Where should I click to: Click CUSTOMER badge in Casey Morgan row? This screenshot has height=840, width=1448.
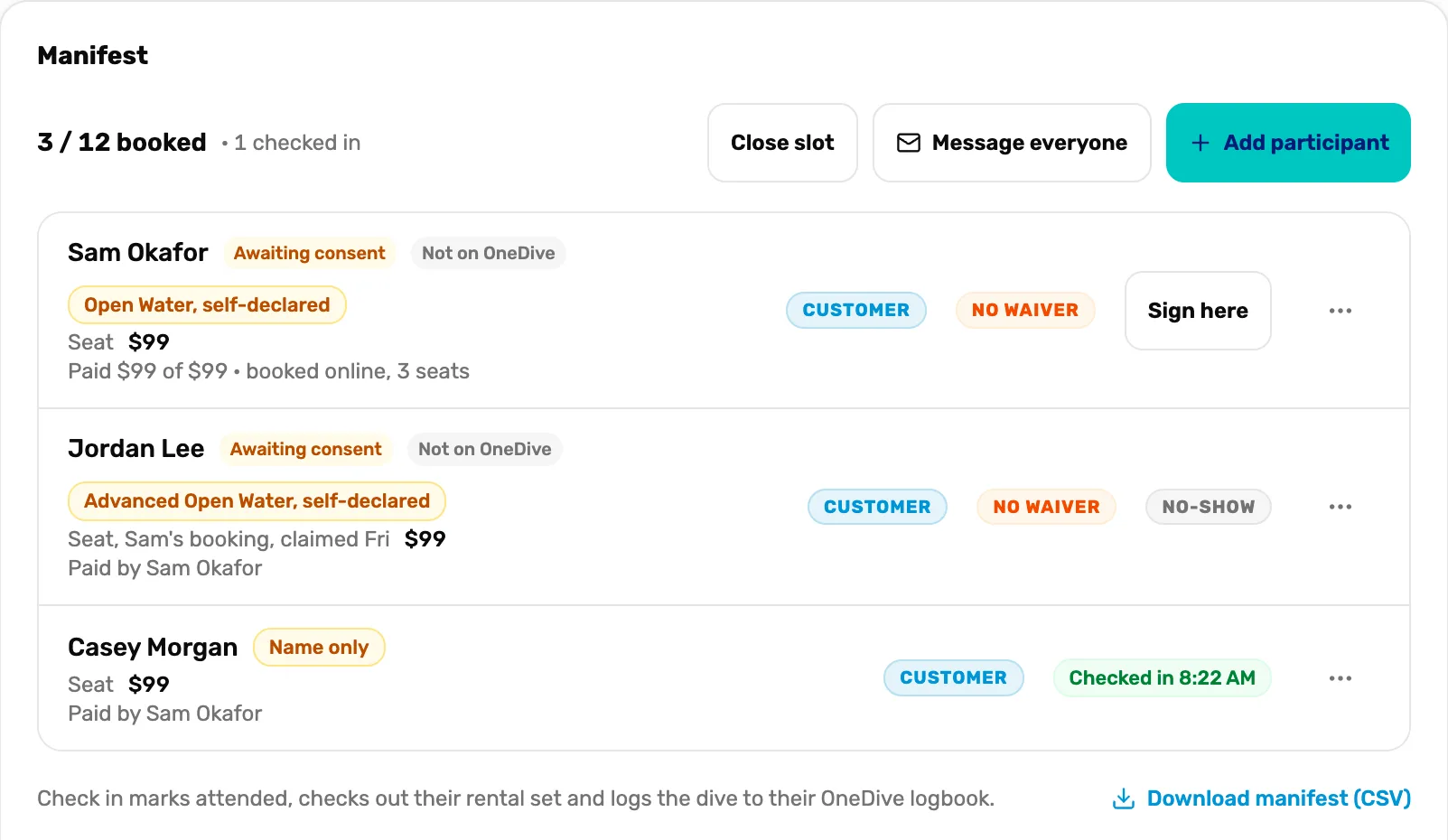[953, 677]
